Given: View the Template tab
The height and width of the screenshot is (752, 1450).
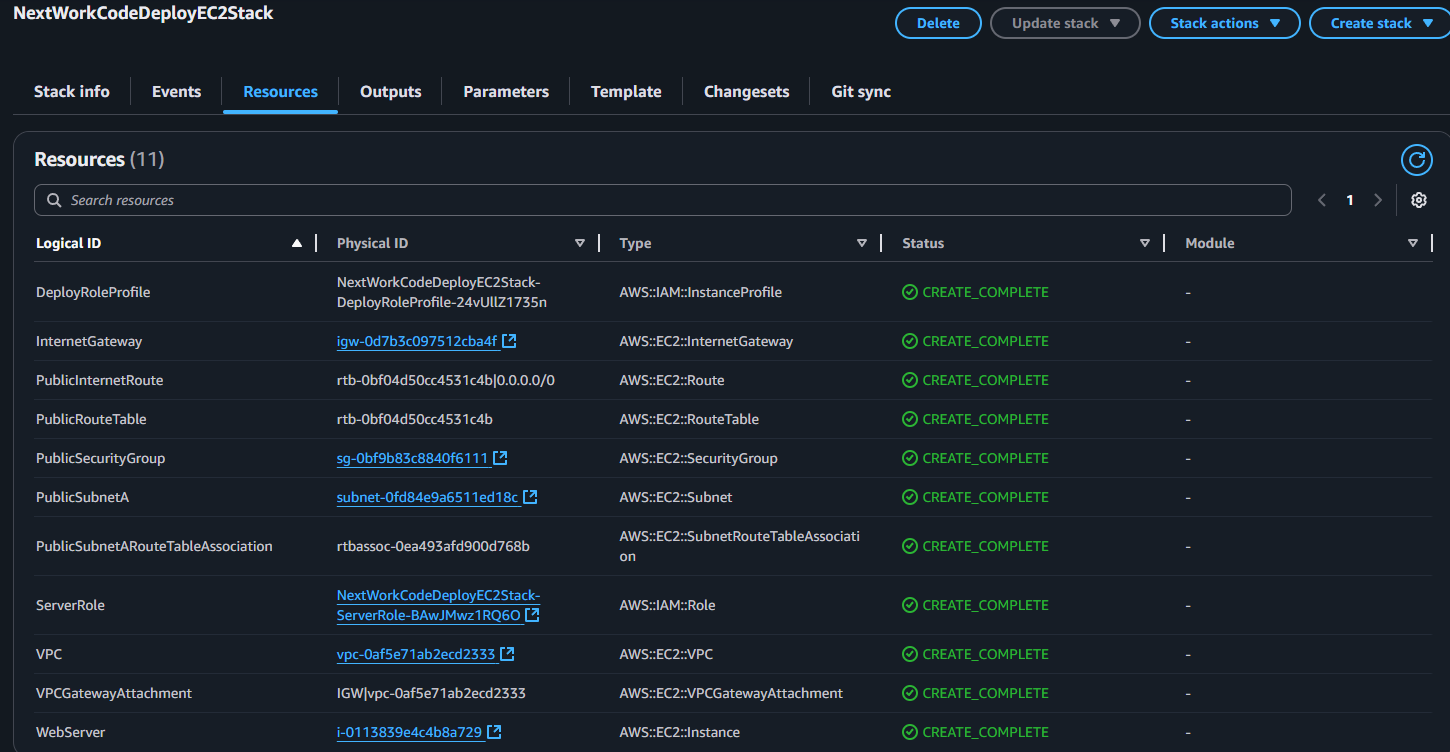Looking at the screenshot, I should click(x=626, y=91).
